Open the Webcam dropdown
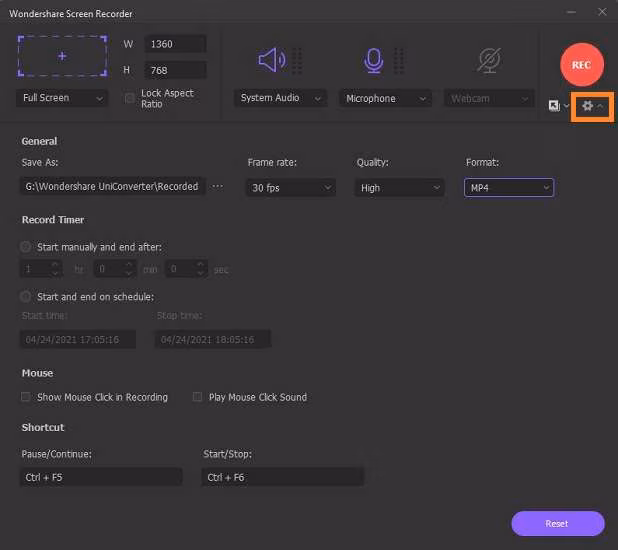Image resolution: width=618 pixels, height=550 pixels. pos(489,99)
